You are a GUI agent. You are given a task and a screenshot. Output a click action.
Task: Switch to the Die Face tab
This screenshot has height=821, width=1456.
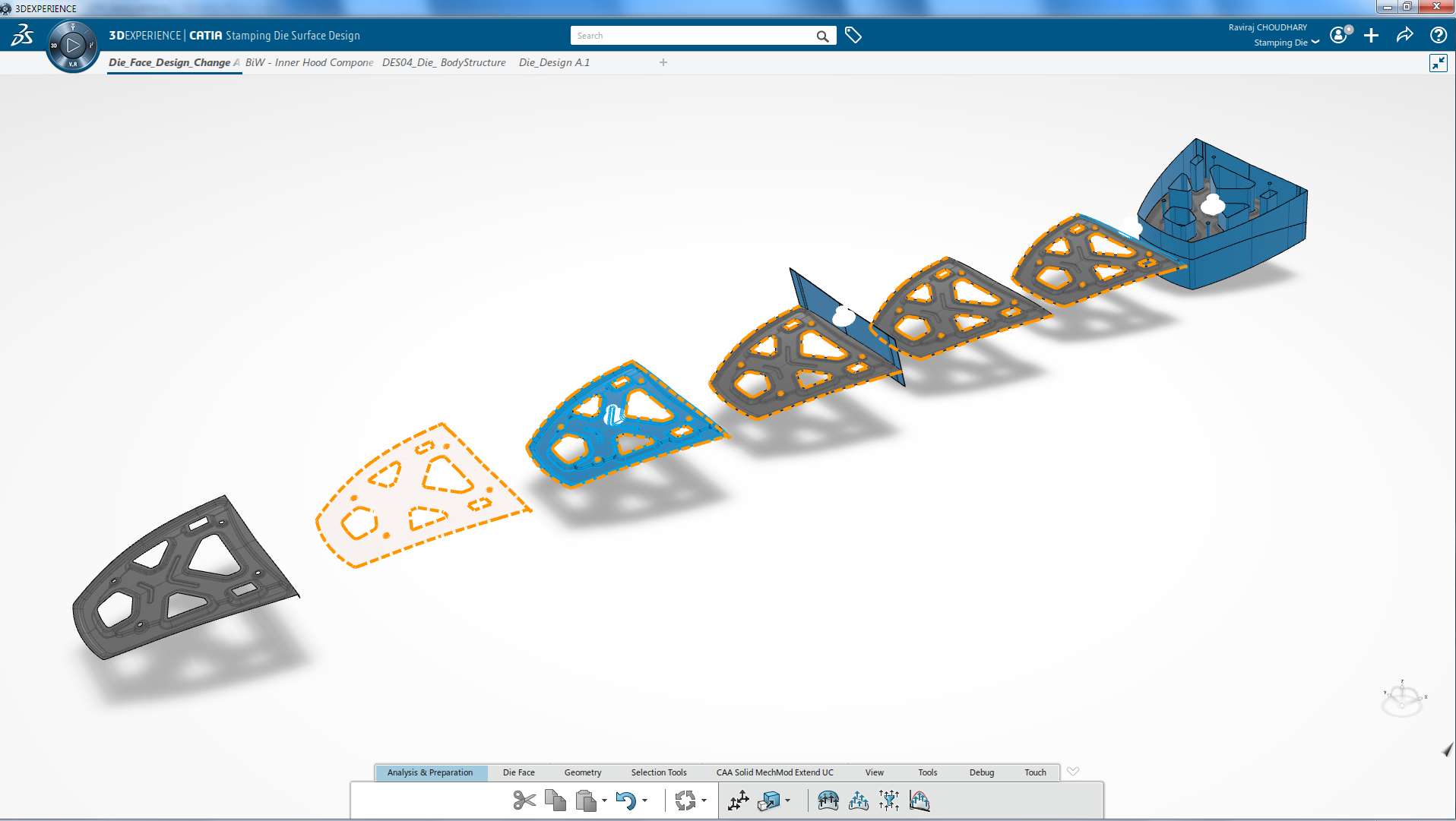pos(518,772)
